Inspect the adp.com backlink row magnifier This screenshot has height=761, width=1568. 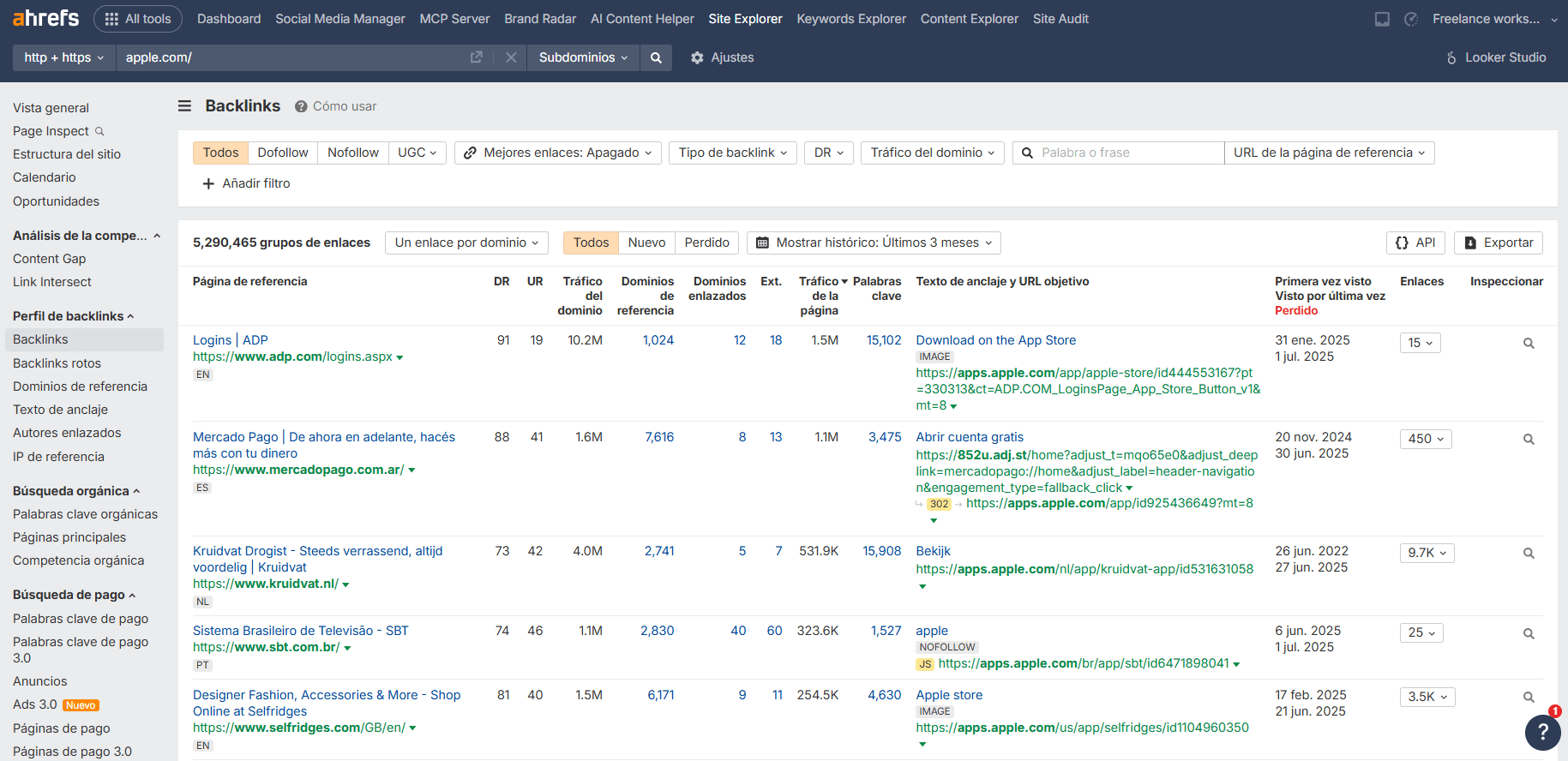point(1528,343)
